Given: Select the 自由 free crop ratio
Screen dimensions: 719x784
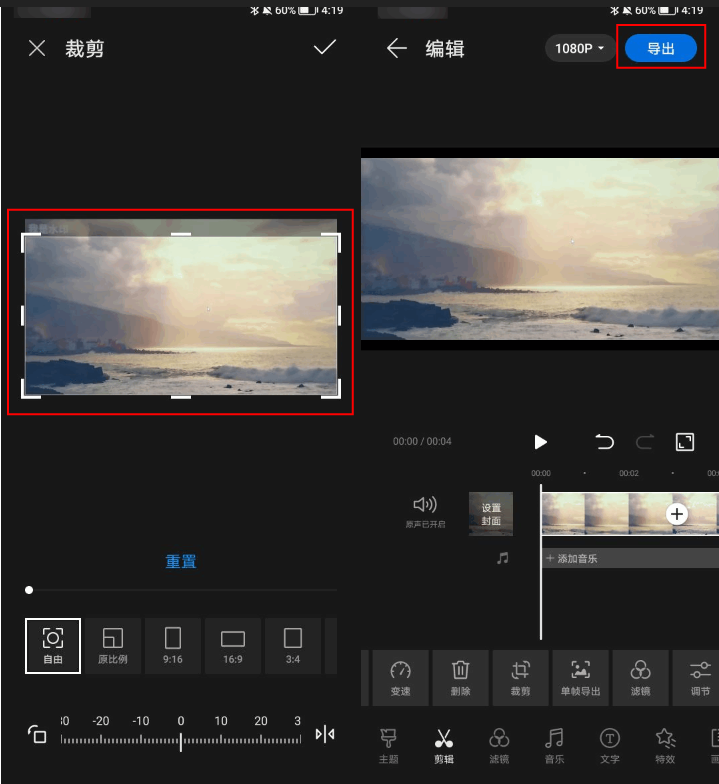Looking at the screenshot, I should (x=53, y=645).
